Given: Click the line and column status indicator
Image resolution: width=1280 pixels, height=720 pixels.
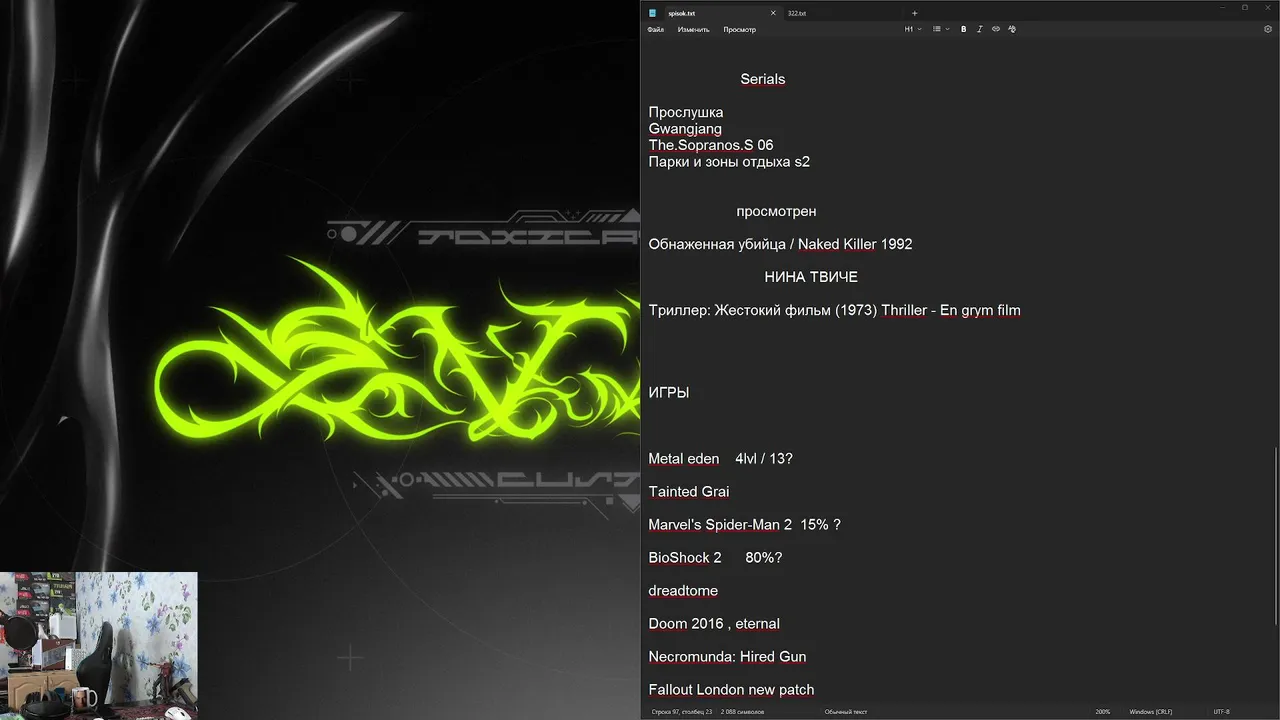Looking at the screenshot, I should [x=682, y=712].
